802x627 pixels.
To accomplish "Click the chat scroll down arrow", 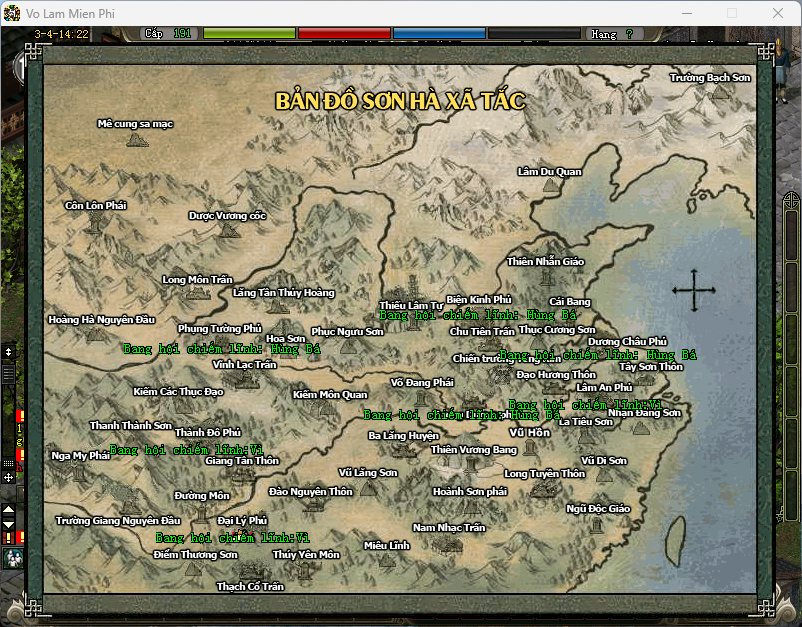I will coord(8,524).
